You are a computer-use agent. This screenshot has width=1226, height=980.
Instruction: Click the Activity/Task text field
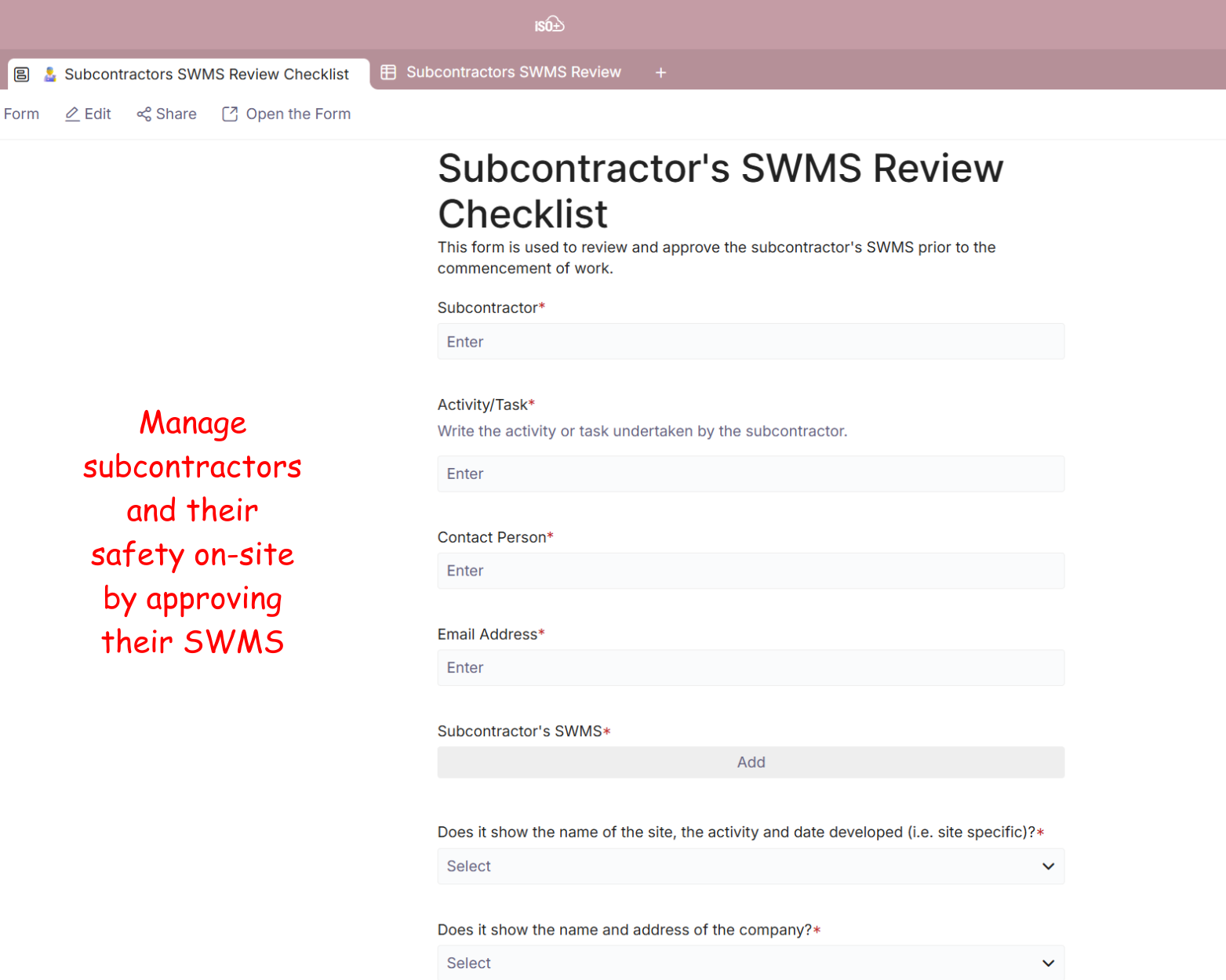[750, 474]
